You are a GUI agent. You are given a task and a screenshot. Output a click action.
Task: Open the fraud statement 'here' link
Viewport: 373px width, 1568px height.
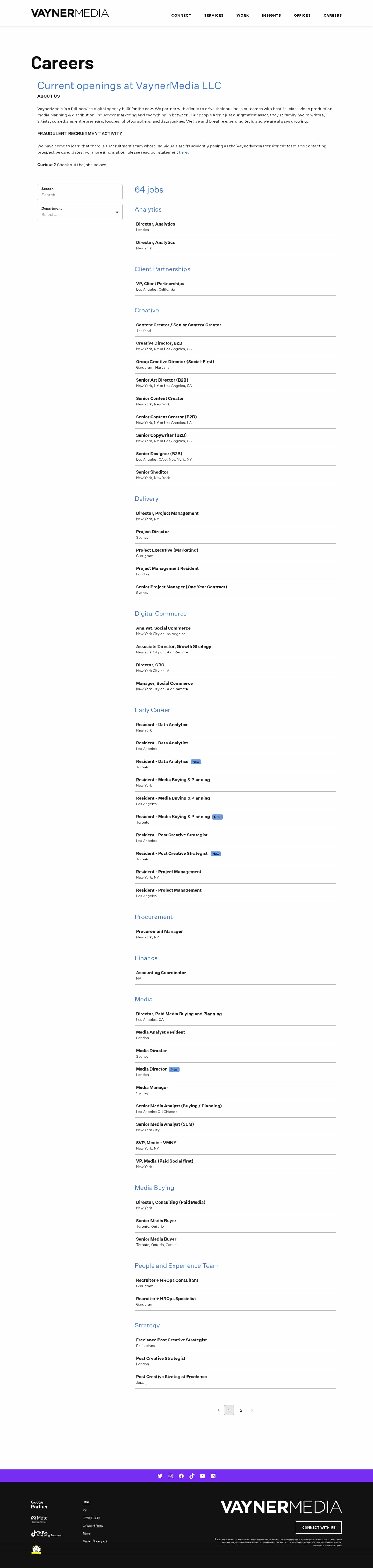point(183,153)
